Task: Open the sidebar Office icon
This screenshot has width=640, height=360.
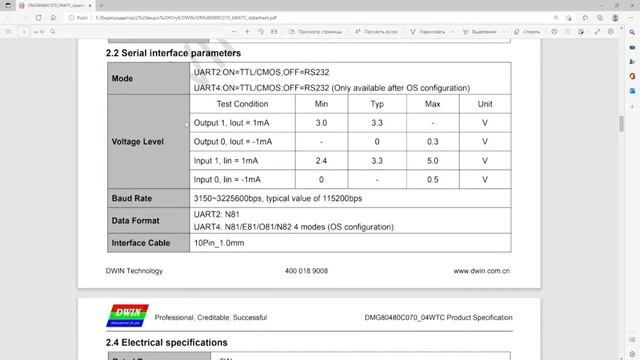Action: click(632, 76)
